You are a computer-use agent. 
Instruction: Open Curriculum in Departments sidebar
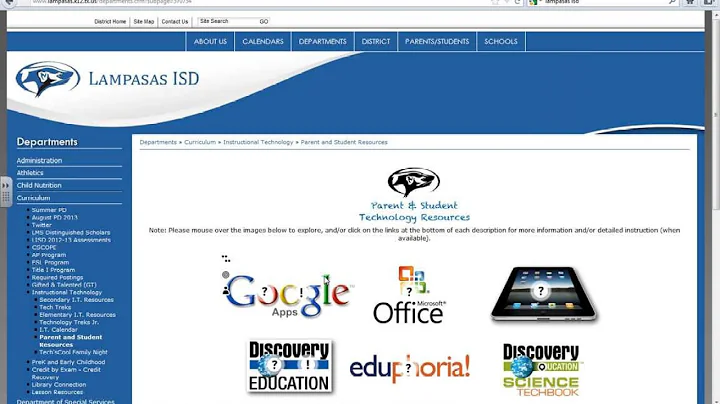pos(34,198)
